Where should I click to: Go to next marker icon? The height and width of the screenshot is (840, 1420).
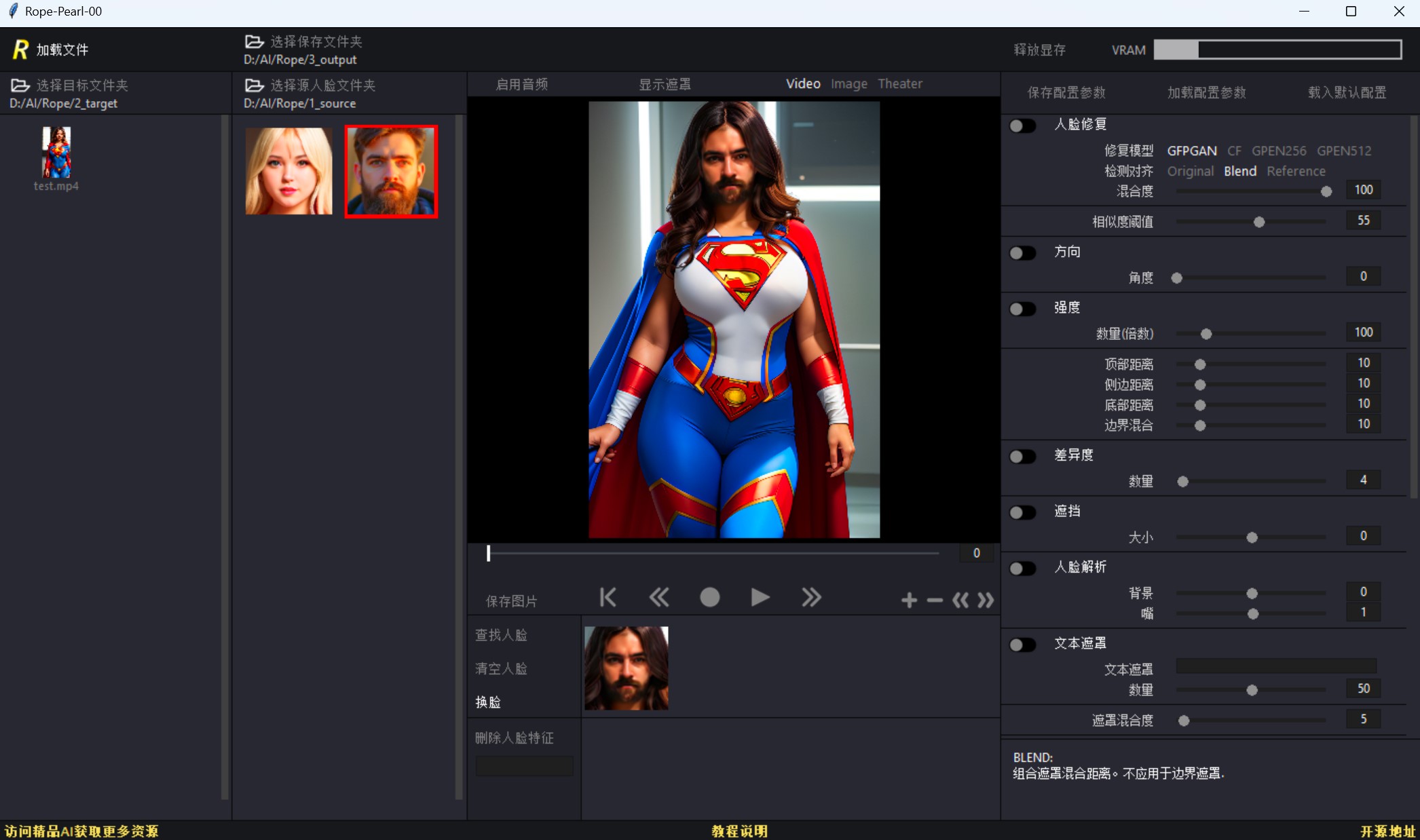click(x=986, y=600)
